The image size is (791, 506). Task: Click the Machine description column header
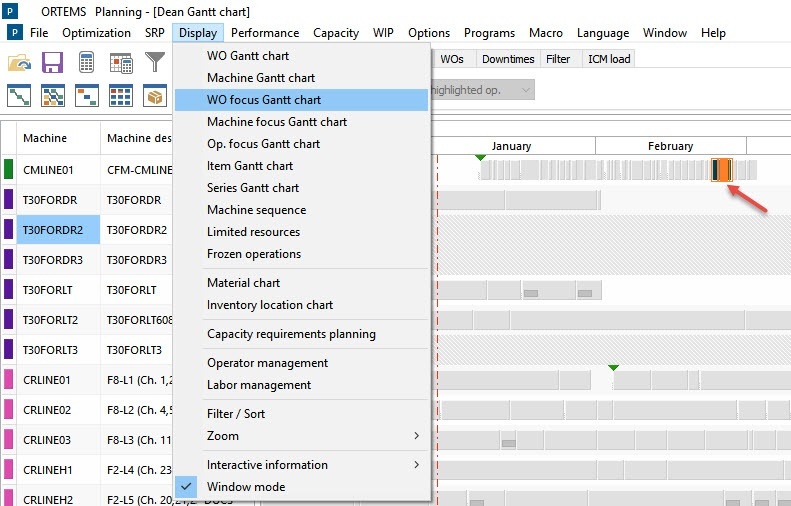(x=137, y=138)
